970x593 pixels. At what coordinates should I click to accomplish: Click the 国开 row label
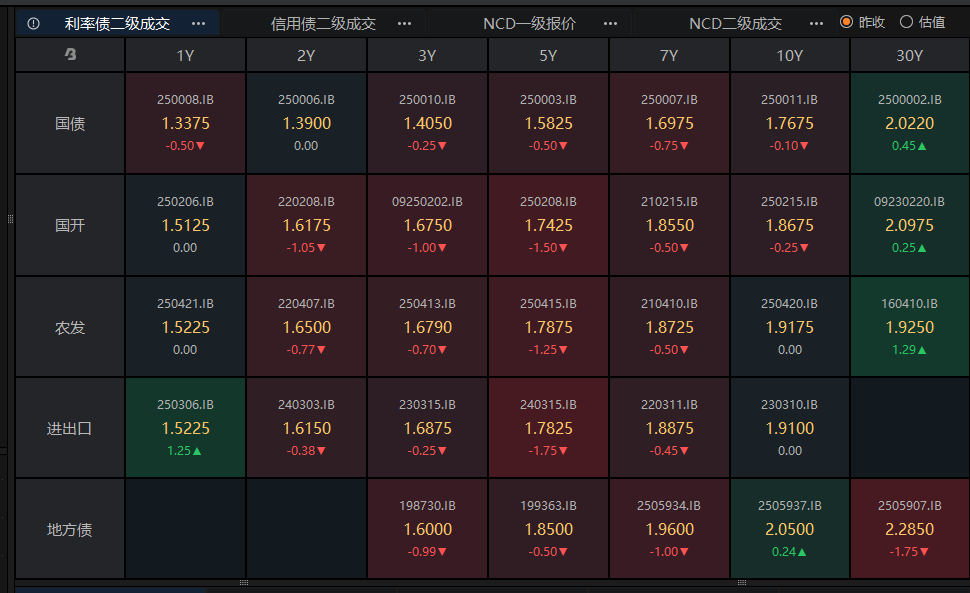click(x=70, y=225)
